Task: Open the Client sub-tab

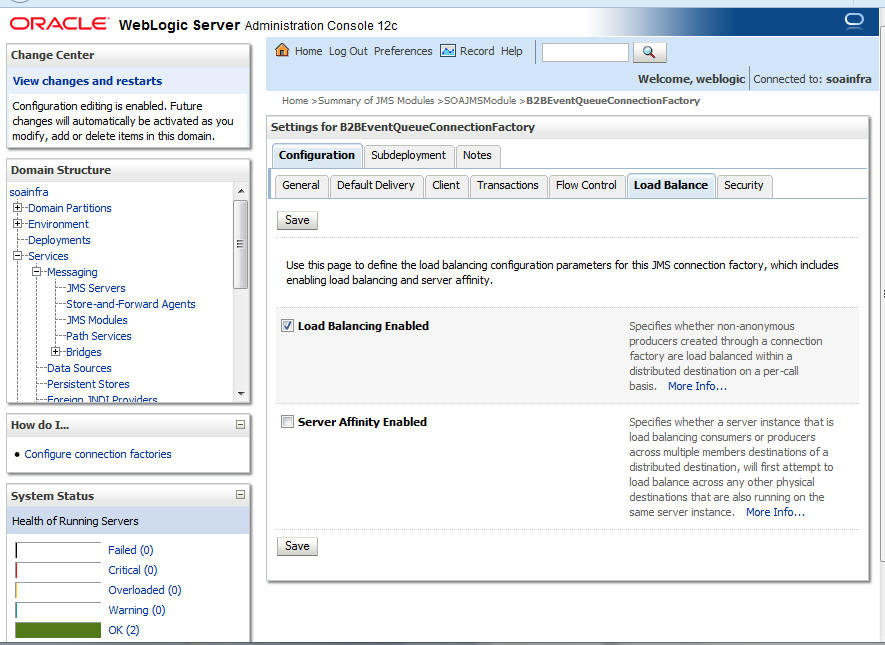Action: point(446,185)
